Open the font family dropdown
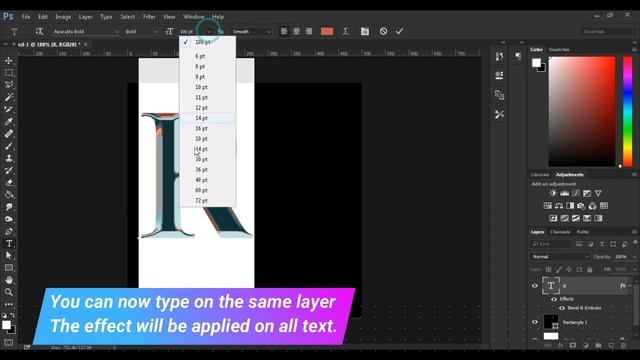Viewport: 640px width, 360px height. pos(85,31)
